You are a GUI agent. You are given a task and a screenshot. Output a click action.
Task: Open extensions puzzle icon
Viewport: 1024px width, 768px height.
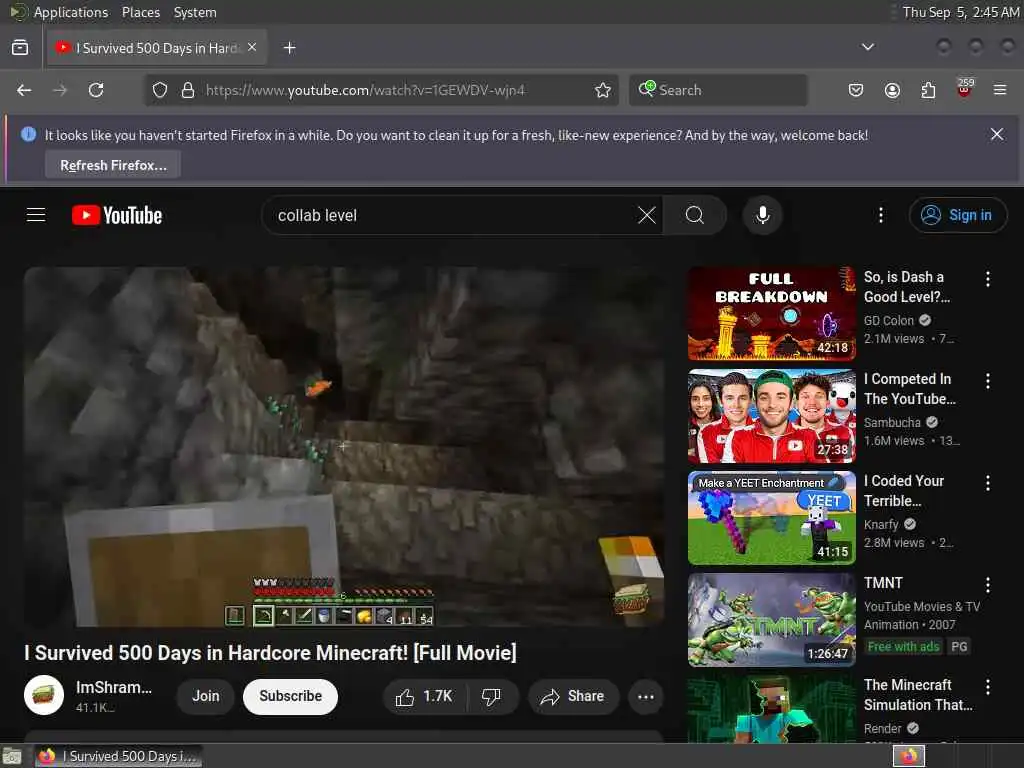(x=928, y=90)
